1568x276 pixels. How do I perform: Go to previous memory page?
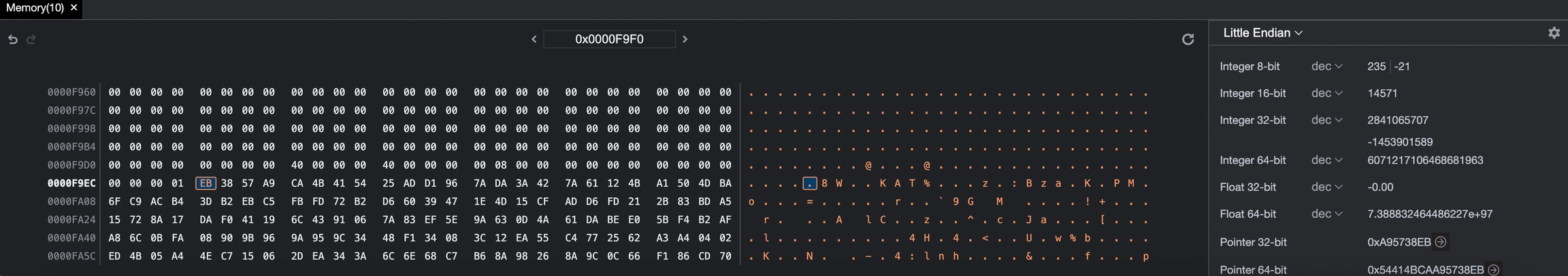pos(534,39)
